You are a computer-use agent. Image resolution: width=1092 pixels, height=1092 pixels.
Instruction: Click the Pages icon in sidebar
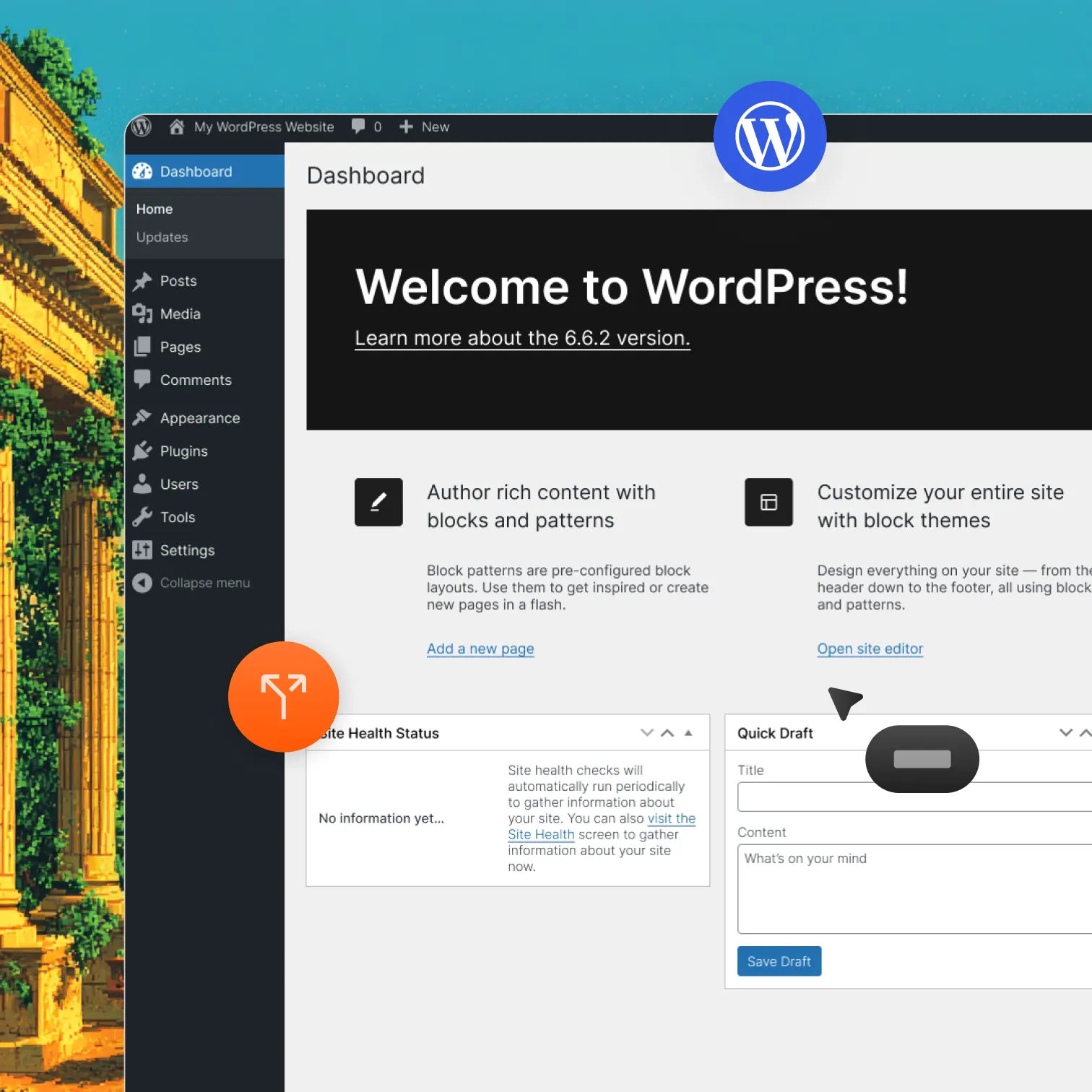tap(142, 347)
